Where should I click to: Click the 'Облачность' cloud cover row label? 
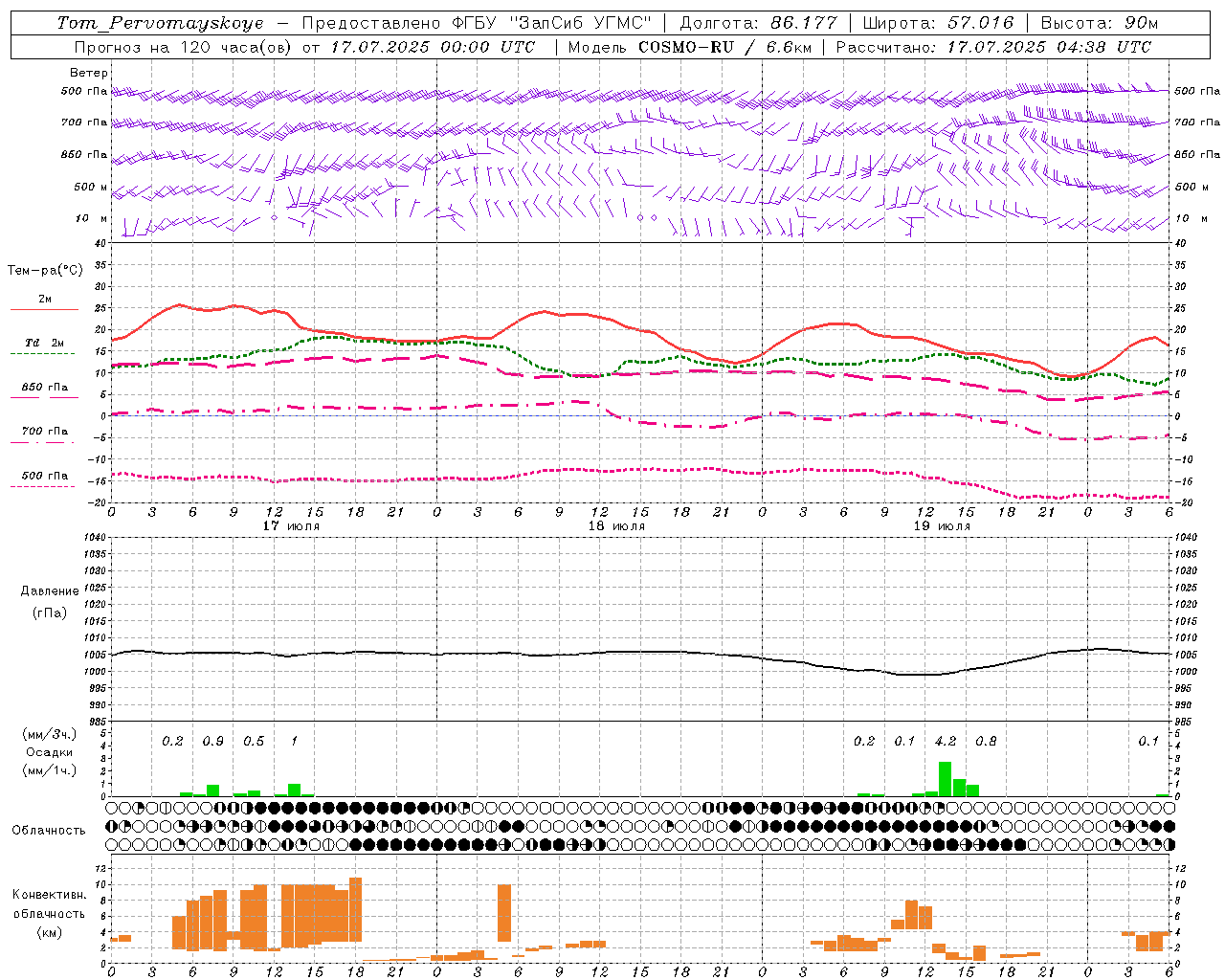pos(49,831)
